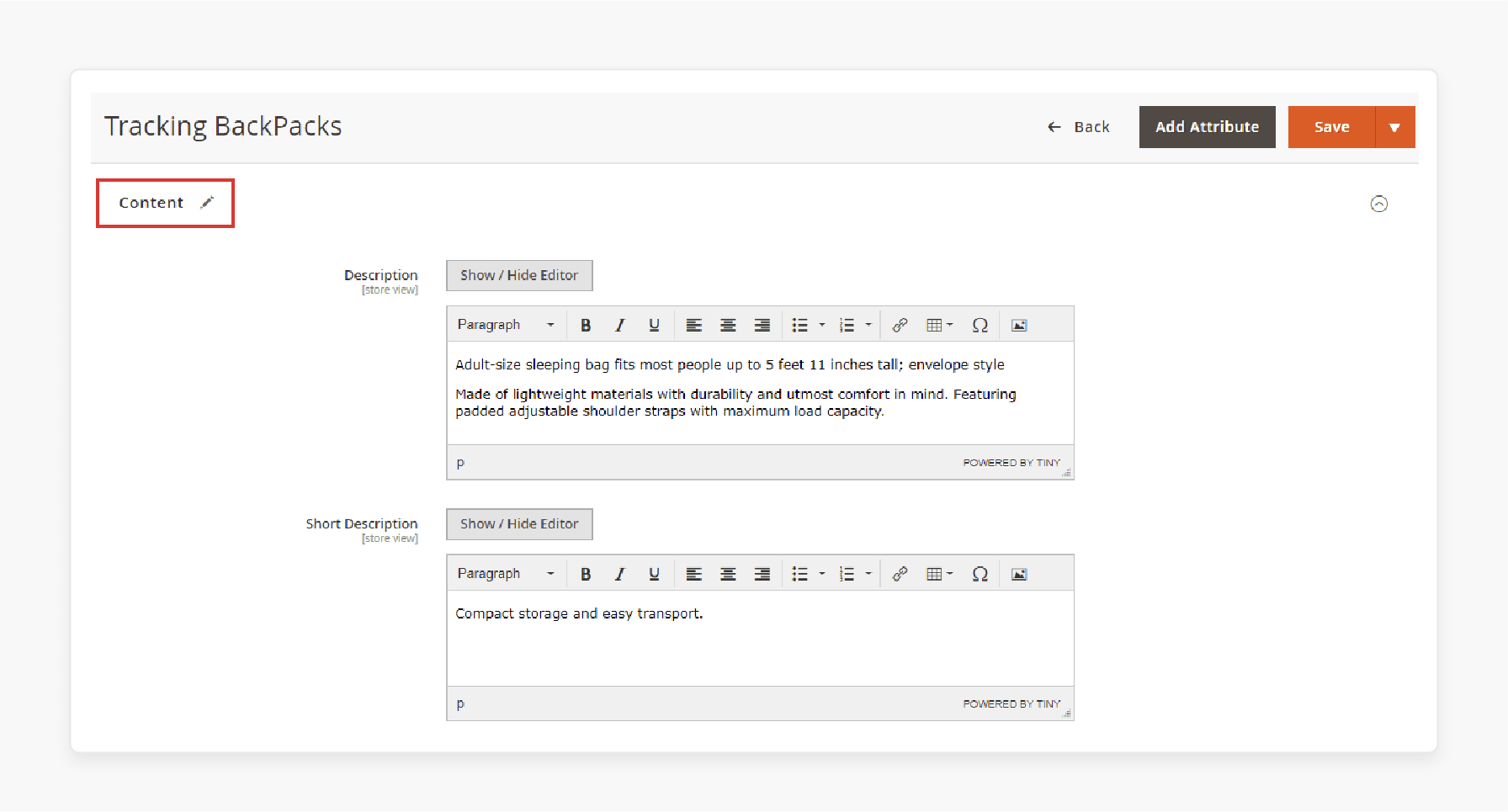Align right in Short Description editor

pyautogui.click(x=762, y=574)
